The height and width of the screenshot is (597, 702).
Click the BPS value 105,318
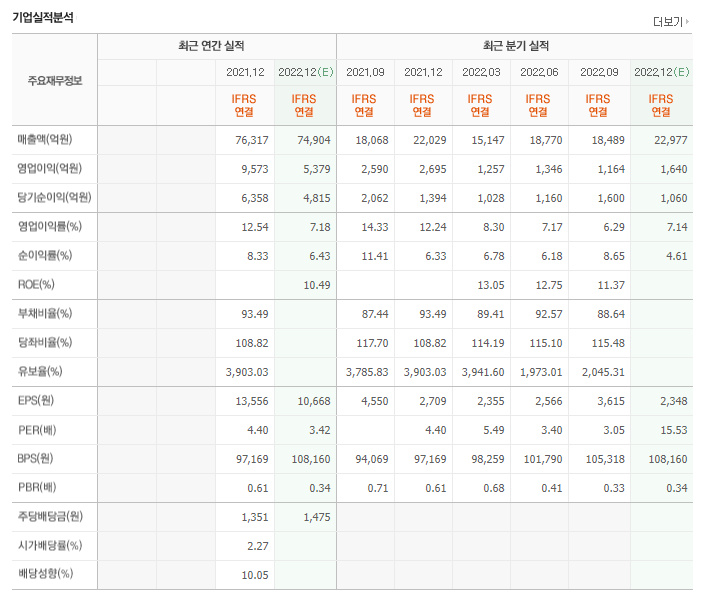pyautogui.click(x=605, y=459)
